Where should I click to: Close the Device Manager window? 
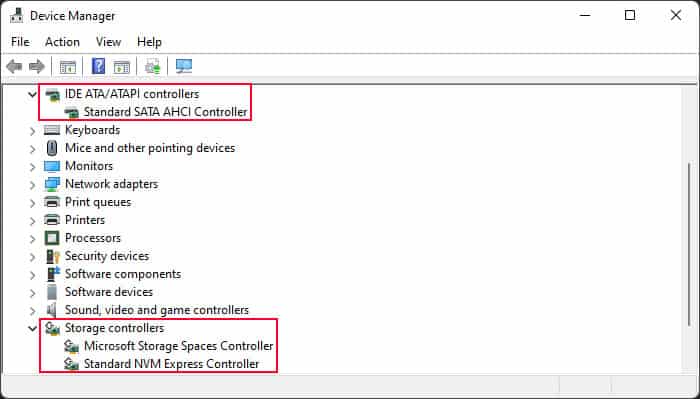[x=676, y=15]
